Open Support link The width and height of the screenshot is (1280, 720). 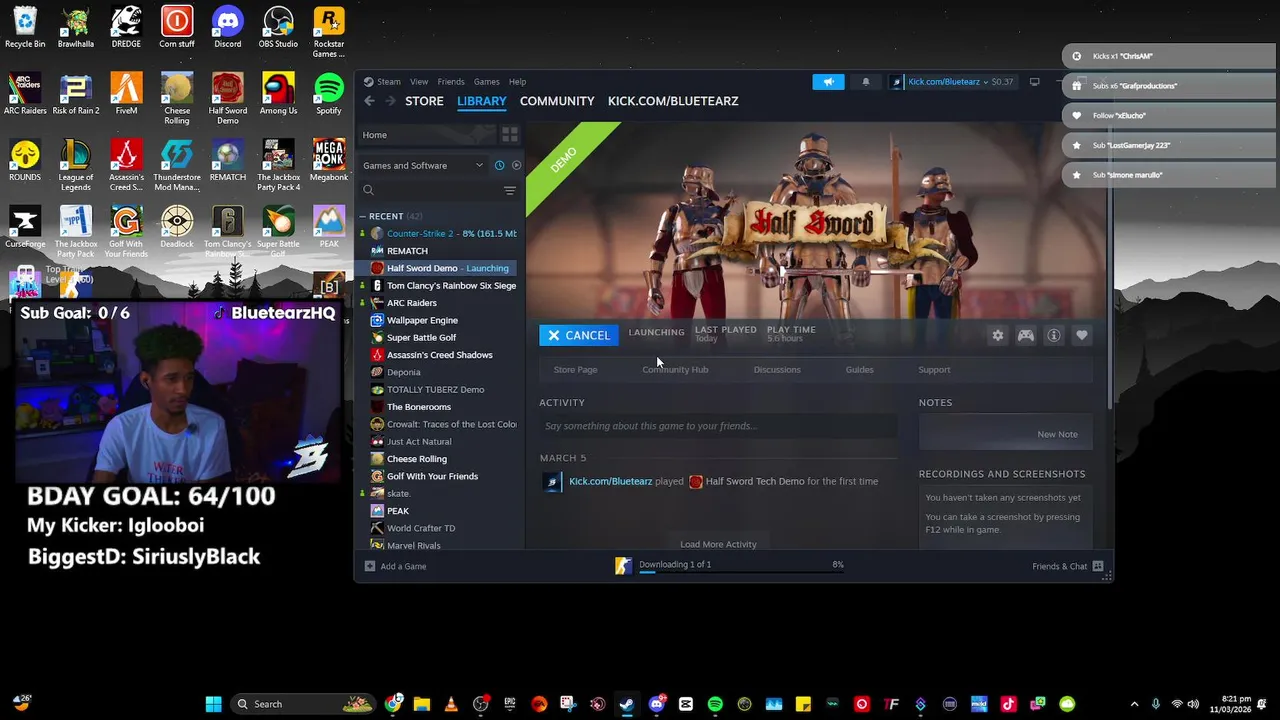coord(934,370)
